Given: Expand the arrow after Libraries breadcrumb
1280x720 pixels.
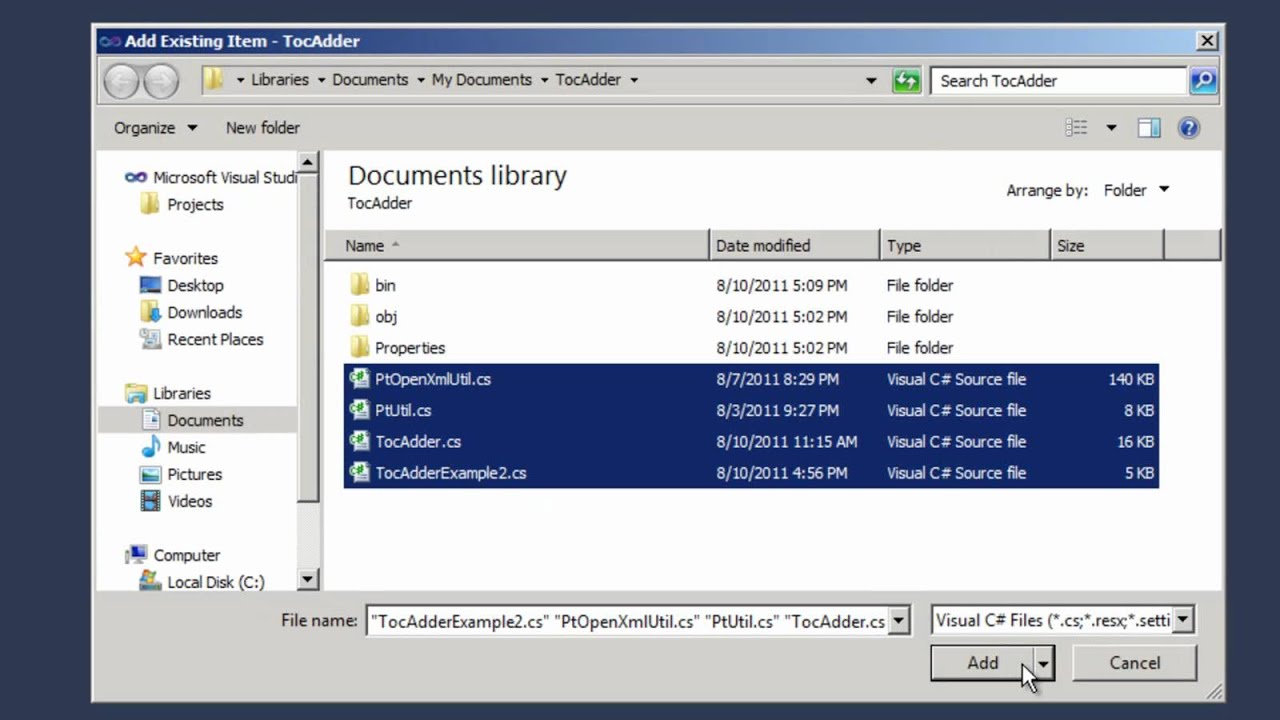Looking at the screenshot, I should (x=321, y=80).
